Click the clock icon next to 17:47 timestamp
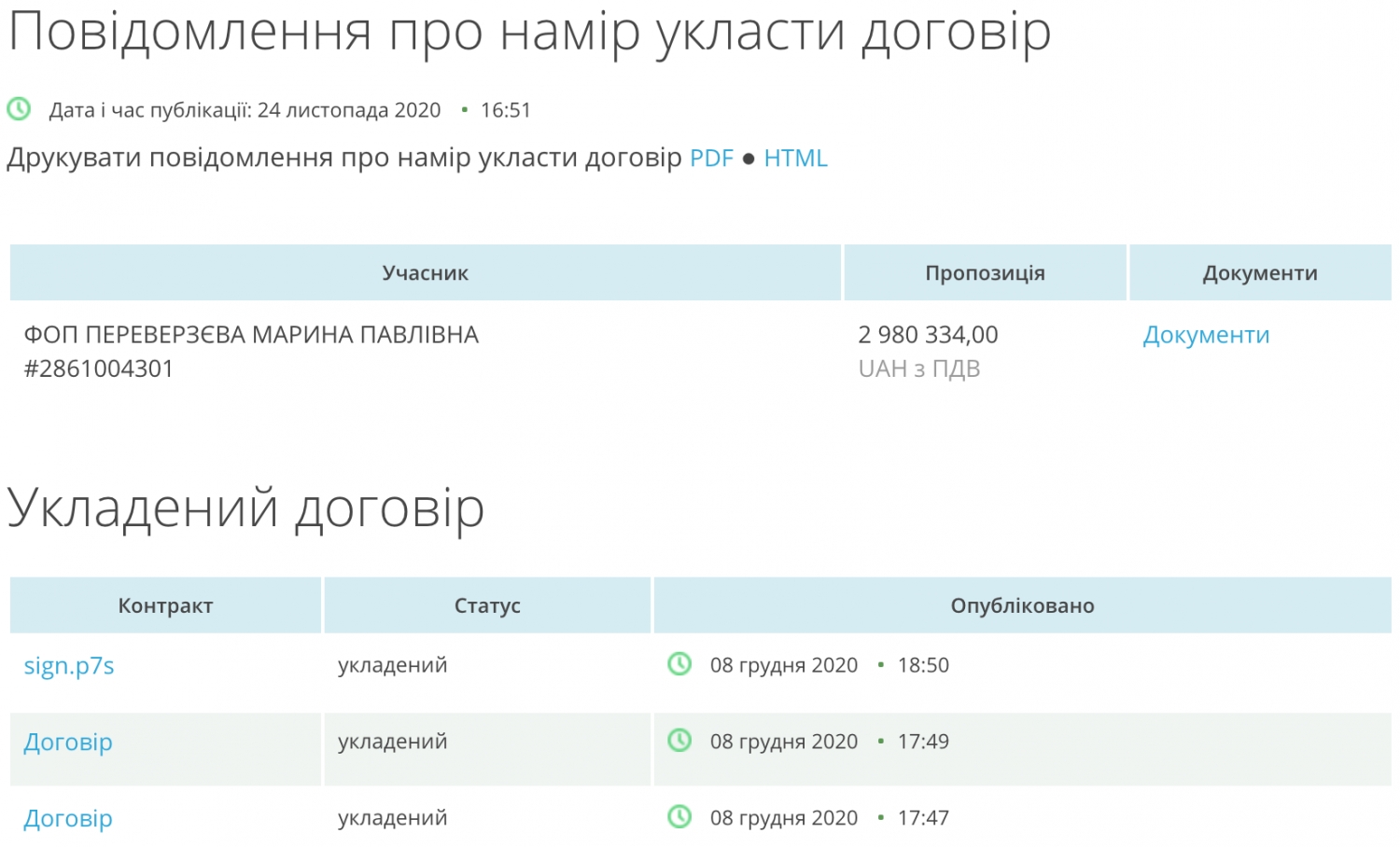1400x847 pixels. click(679, 817)
